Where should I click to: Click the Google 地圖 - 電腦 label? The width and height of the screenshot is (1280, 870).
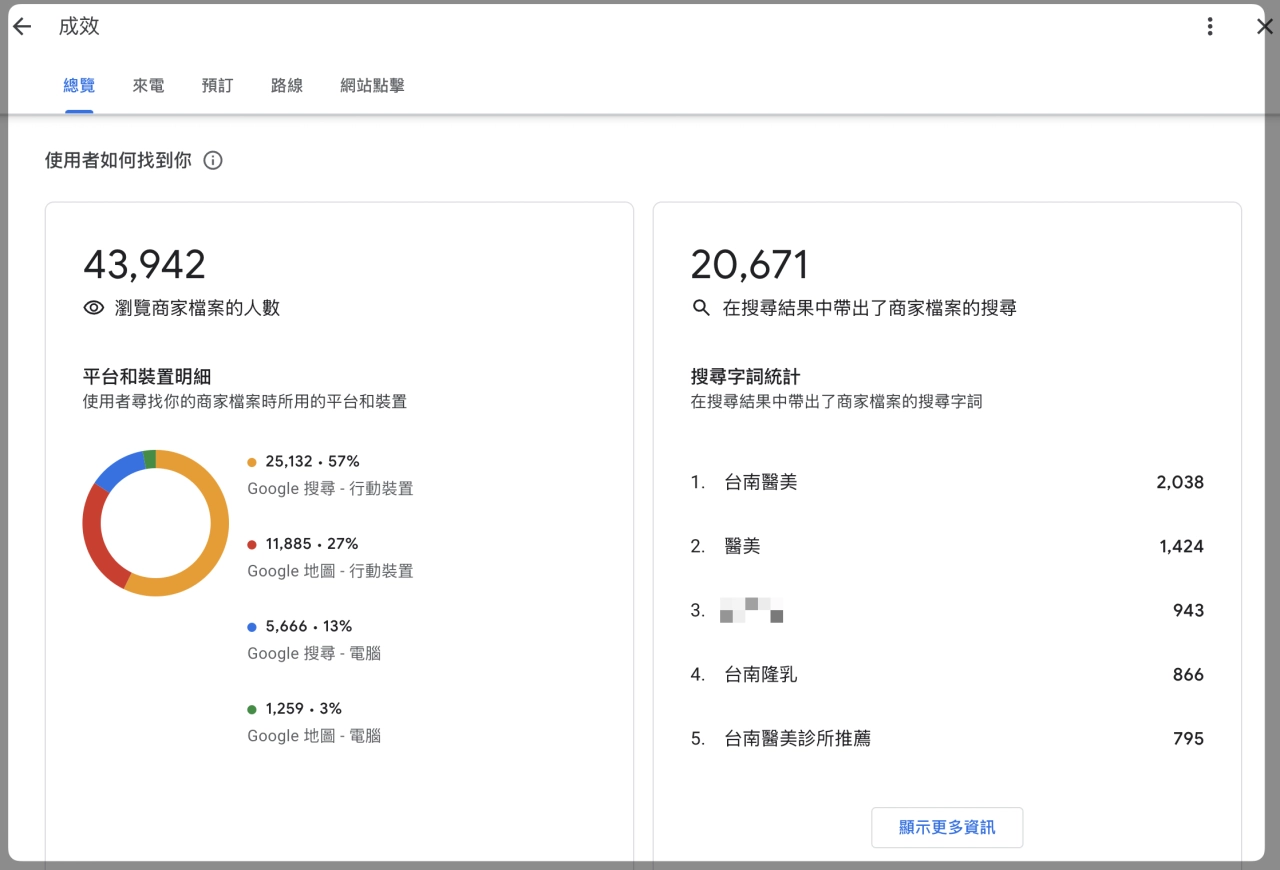(x=314, y=736)
